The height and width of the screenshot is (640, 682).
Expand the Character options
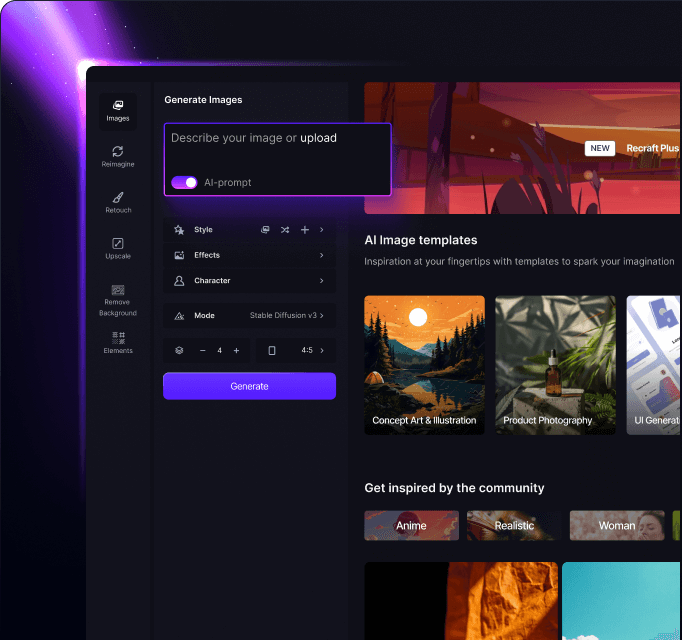click(x=249, y=281)
